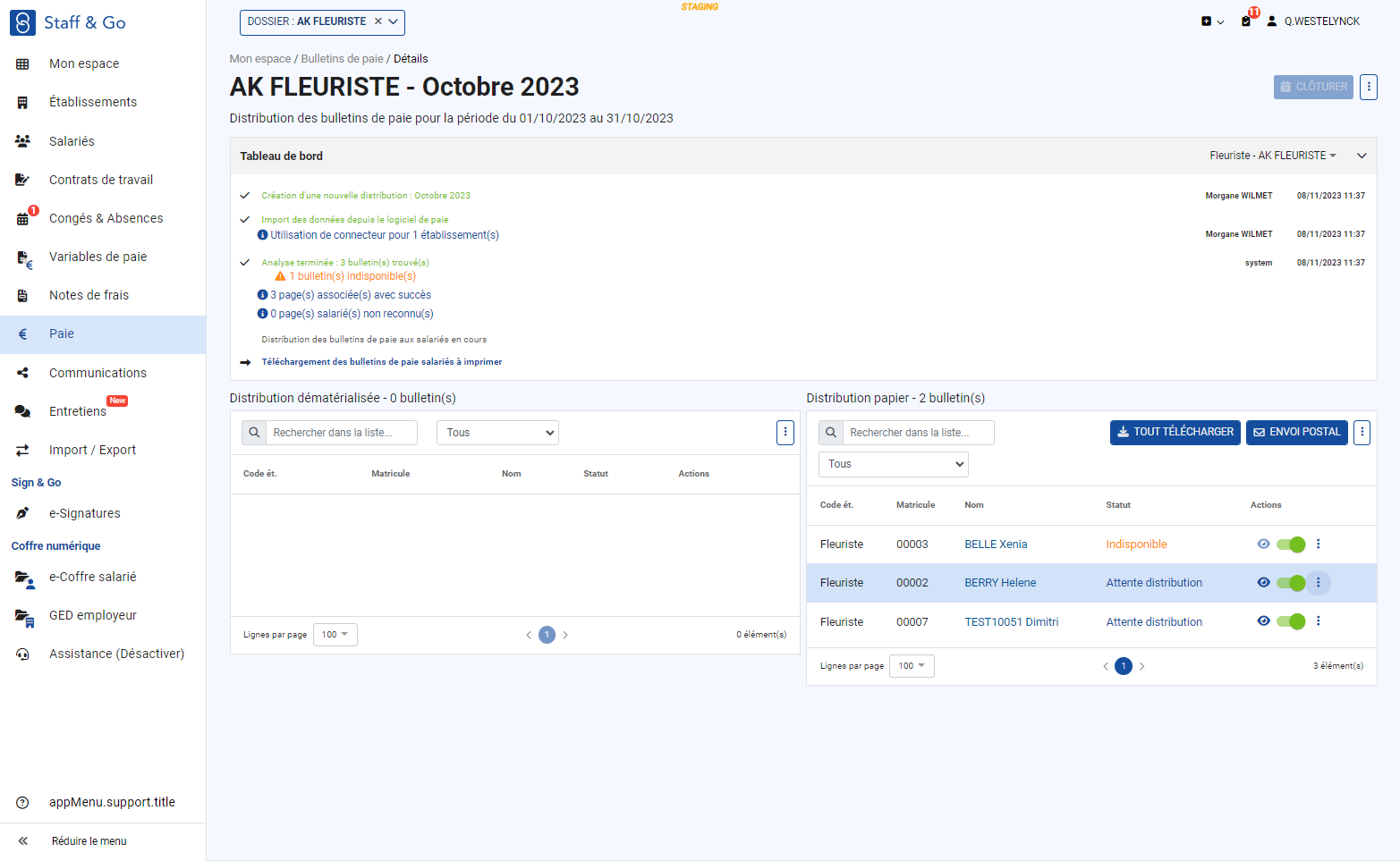Open the BERRY Helene employee link
Image resolution: width=1400 pixels, height=861 pixels.
[1000, 583]
